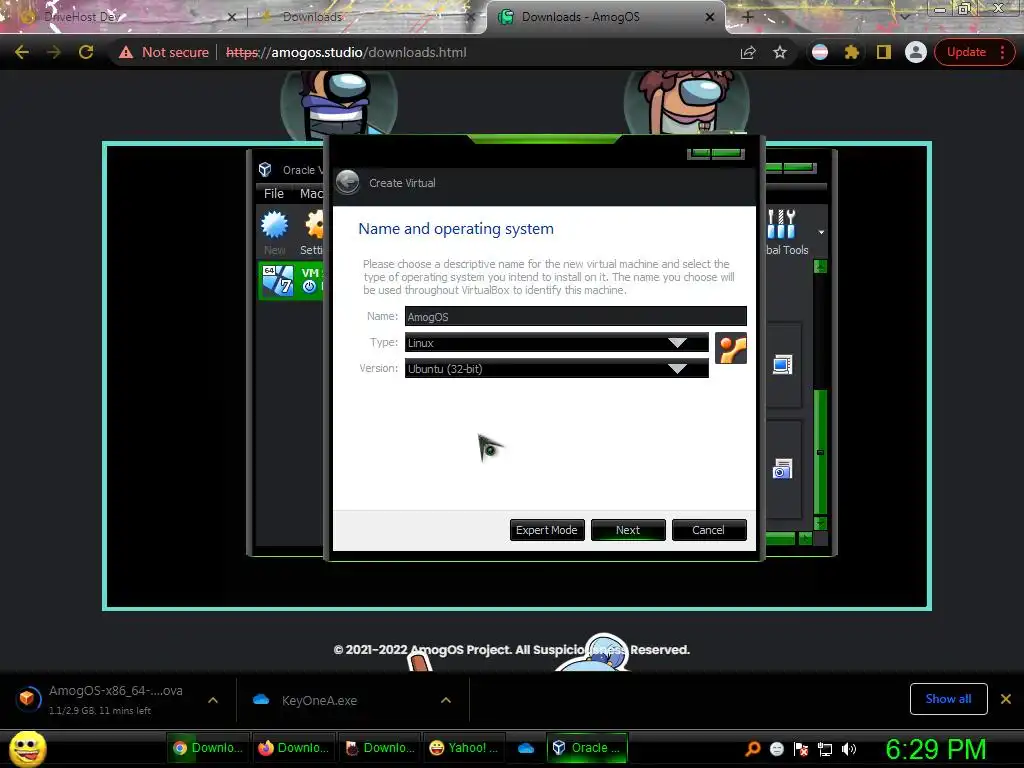Click the 6:29 PM clock
Screen dimensions: 1024x768
point(935,749)
